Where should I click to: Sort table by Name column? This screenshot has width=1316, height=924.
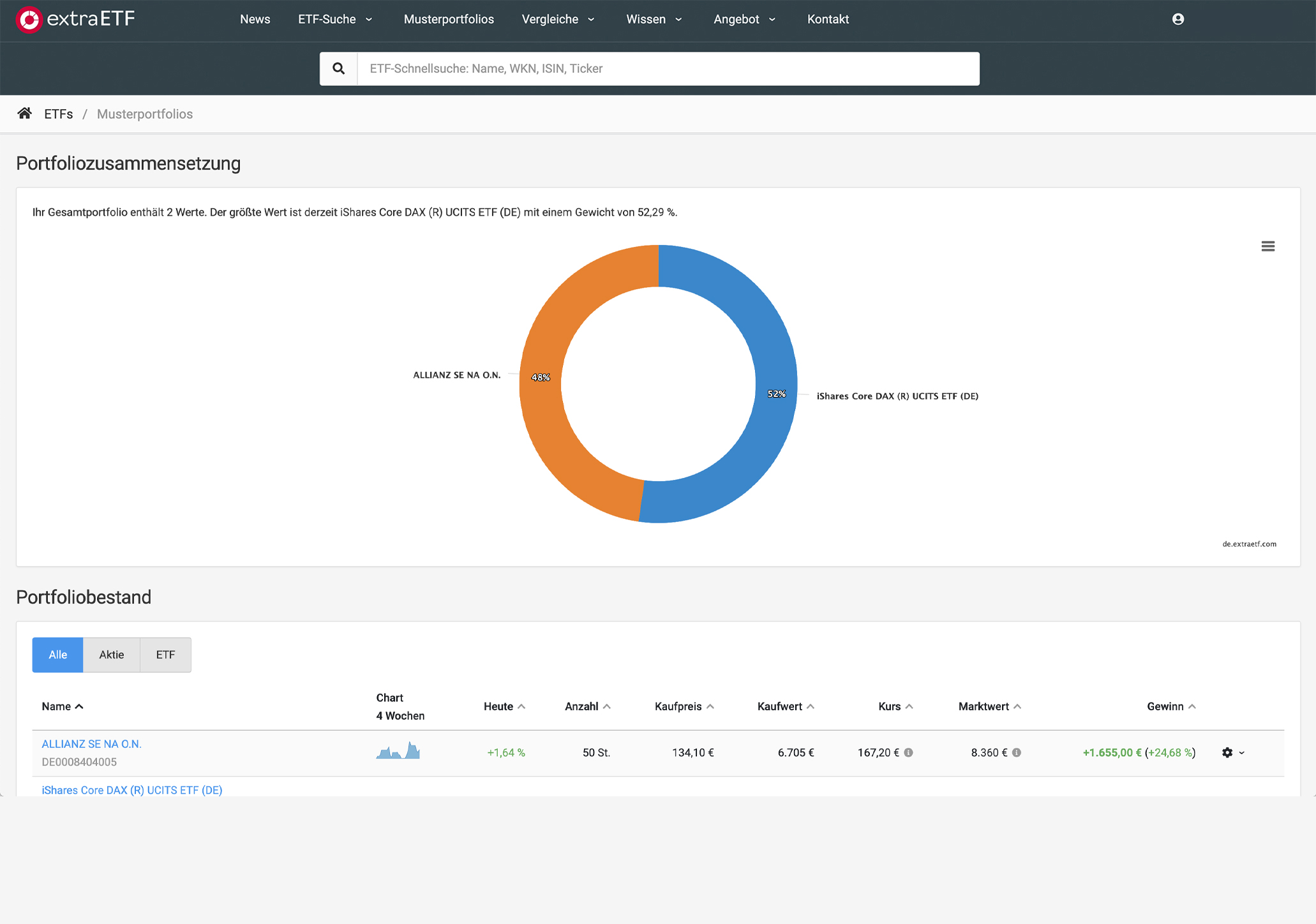[x=63, y=706]
